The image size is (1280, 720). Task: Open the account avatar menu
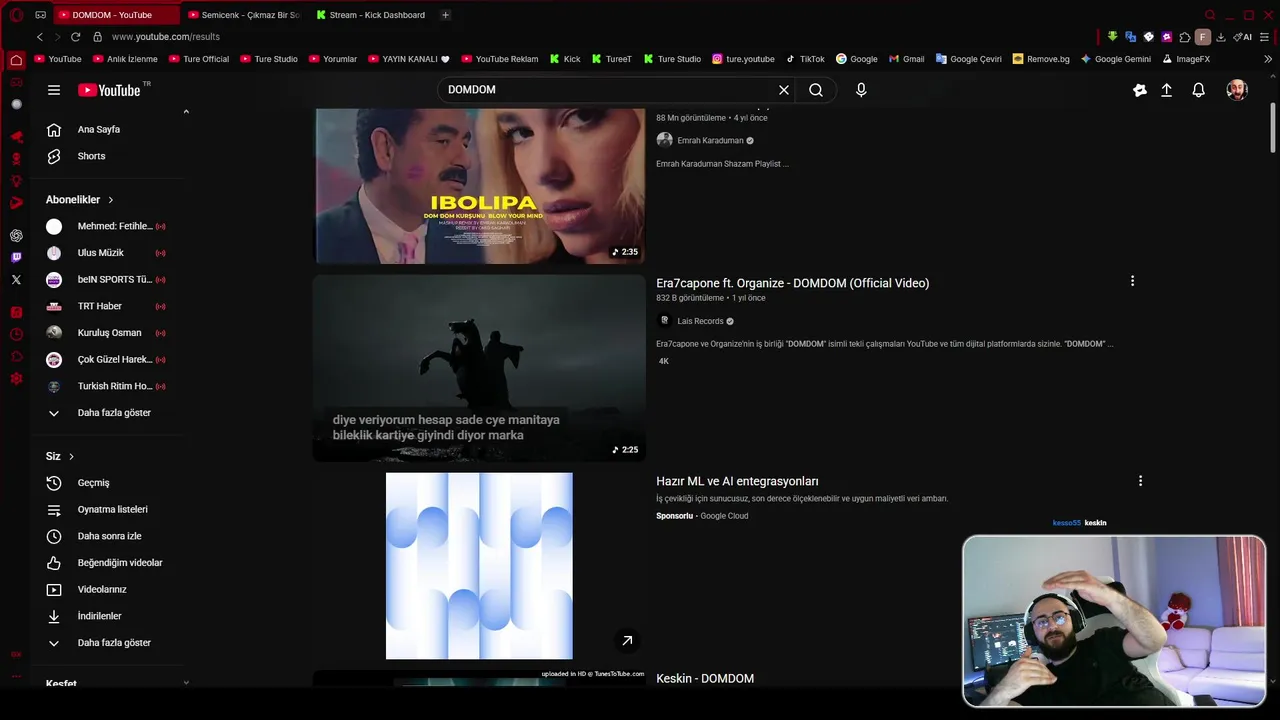tap(1237, 90)
